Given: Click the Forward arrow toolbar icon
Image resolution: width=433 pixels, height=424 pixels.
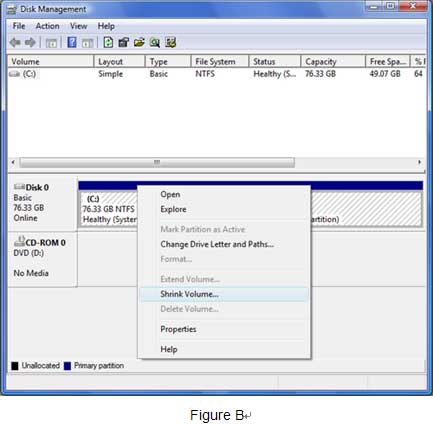Looking at the screenshot, I should (x=30, y=42).
